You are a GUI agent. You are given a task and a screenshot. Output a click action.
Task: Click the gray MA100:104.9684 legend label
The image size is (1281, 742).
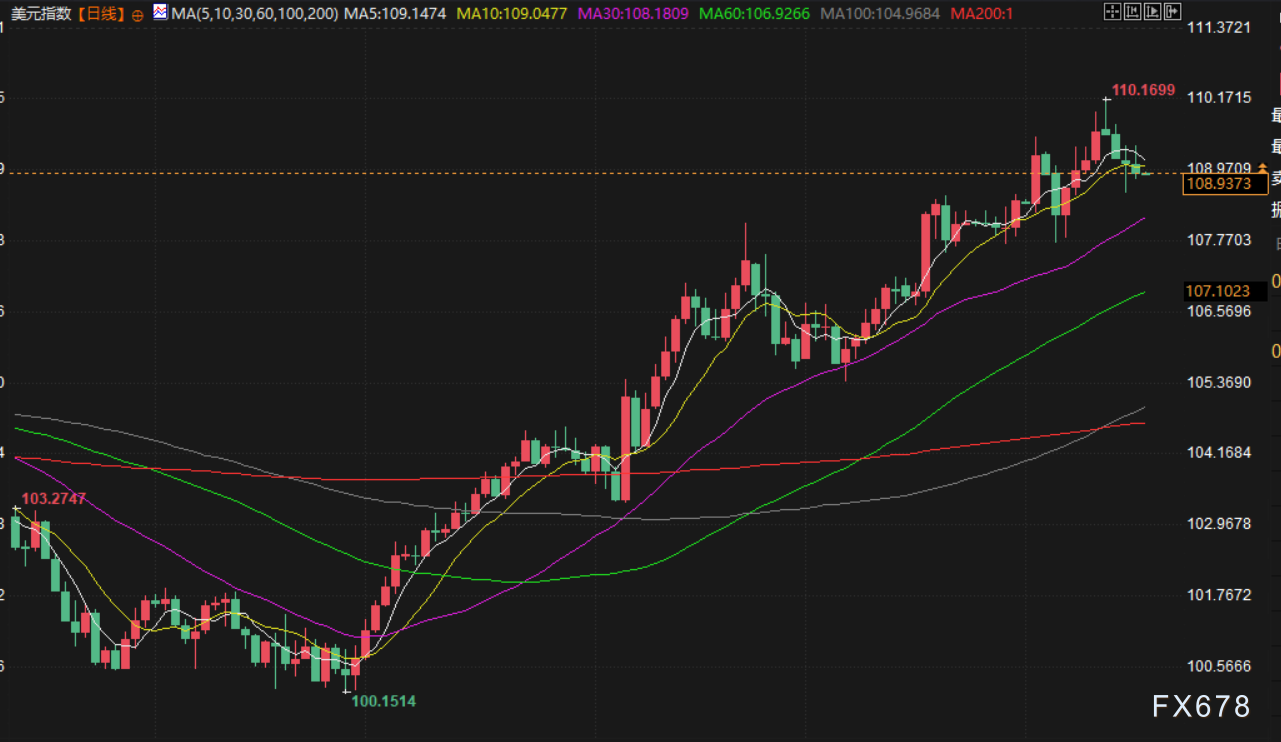point(880,14)
